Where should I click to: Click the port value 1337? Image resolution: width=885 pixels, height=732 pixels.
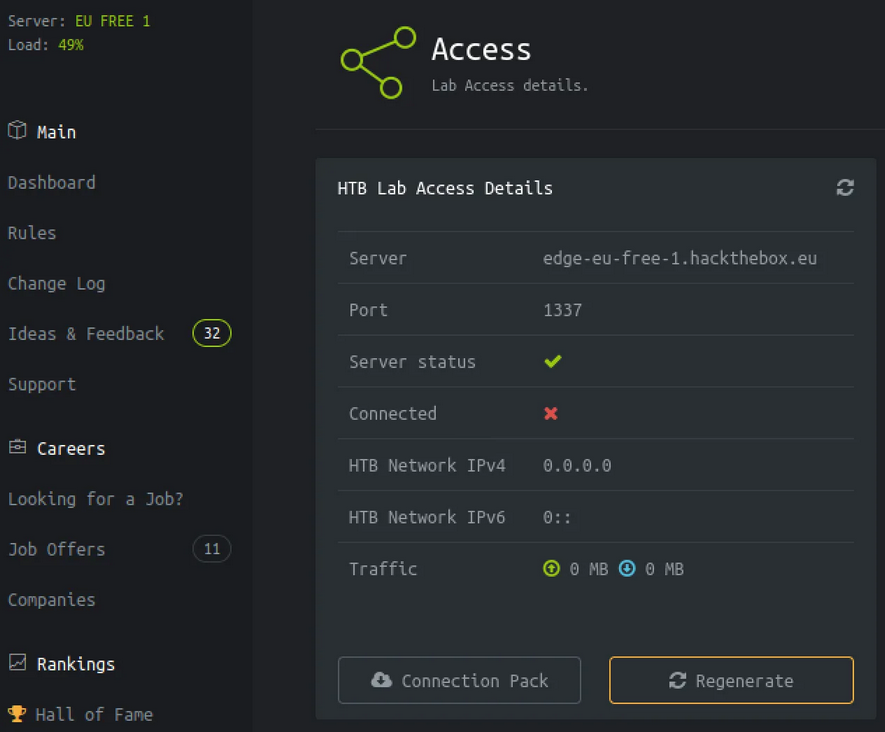(562, 310)
